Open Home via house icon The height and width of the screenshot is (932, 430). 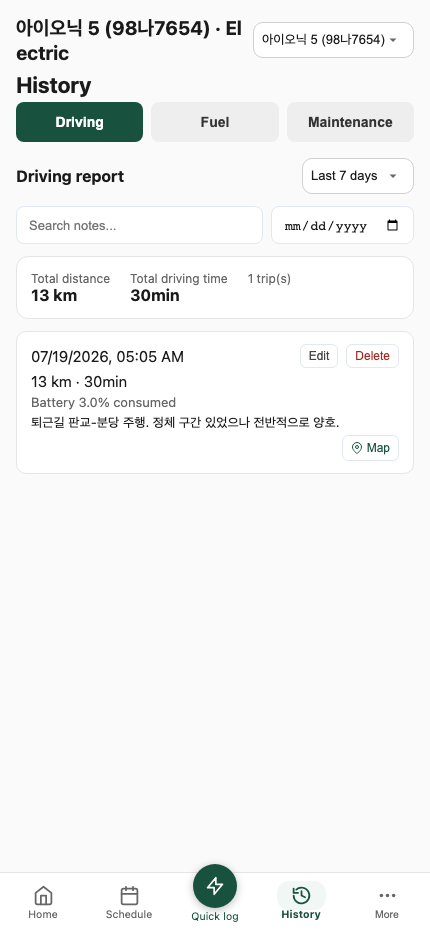click(x=43, y=895)
